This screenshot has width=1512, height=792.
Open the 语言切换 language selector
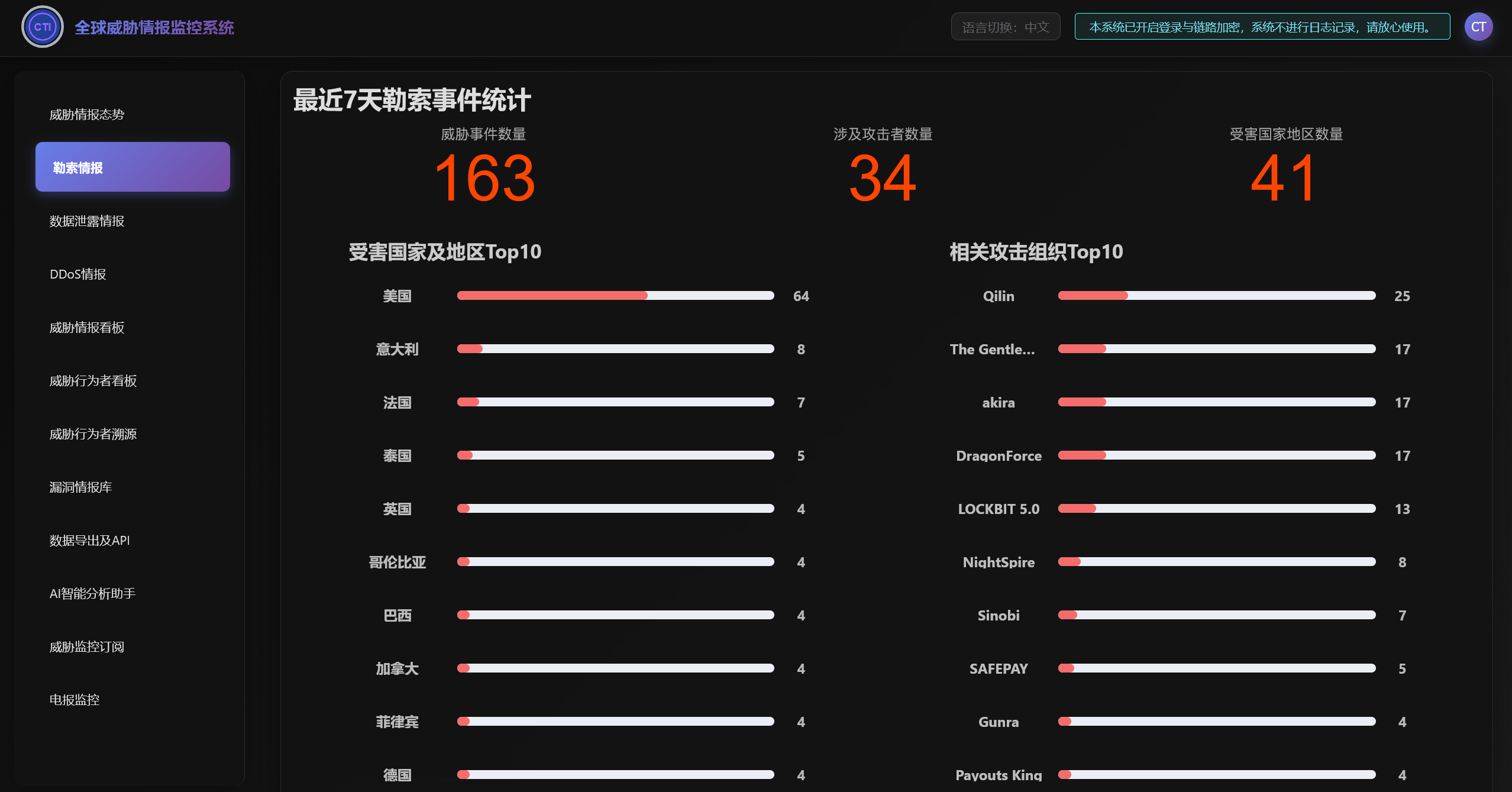tap(1005, 26)
